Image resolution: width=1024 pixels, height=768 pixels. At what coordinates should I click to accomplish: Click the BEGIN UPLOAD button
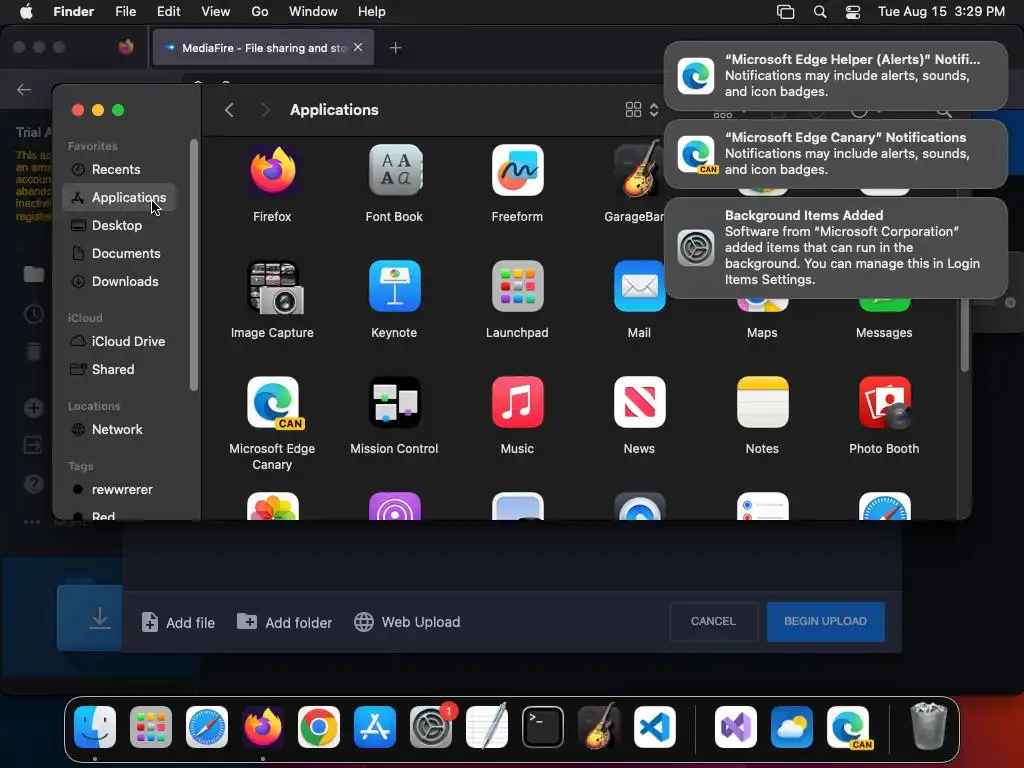(x=825, y=622)
